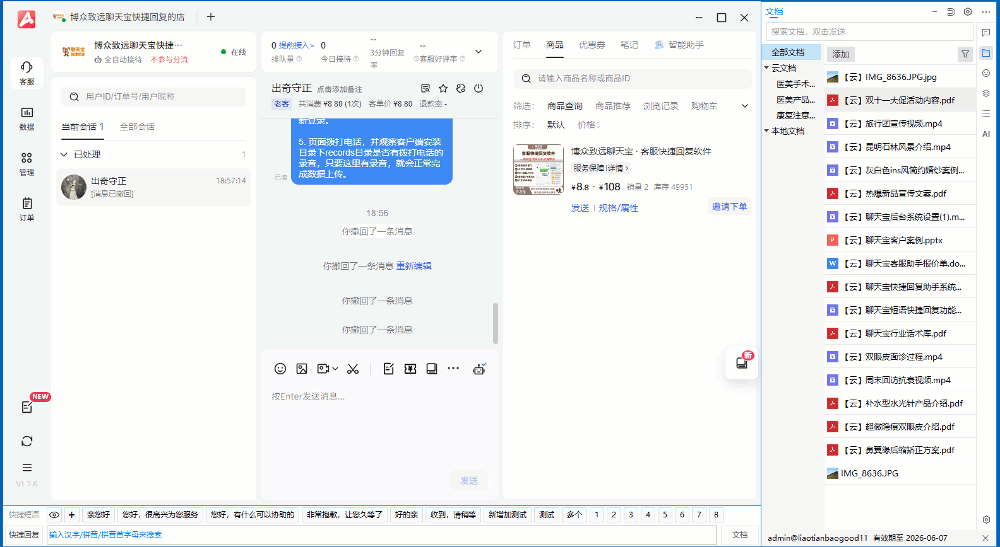
Task: Switch to the 智能助手 tab
Action: [679, 45]
